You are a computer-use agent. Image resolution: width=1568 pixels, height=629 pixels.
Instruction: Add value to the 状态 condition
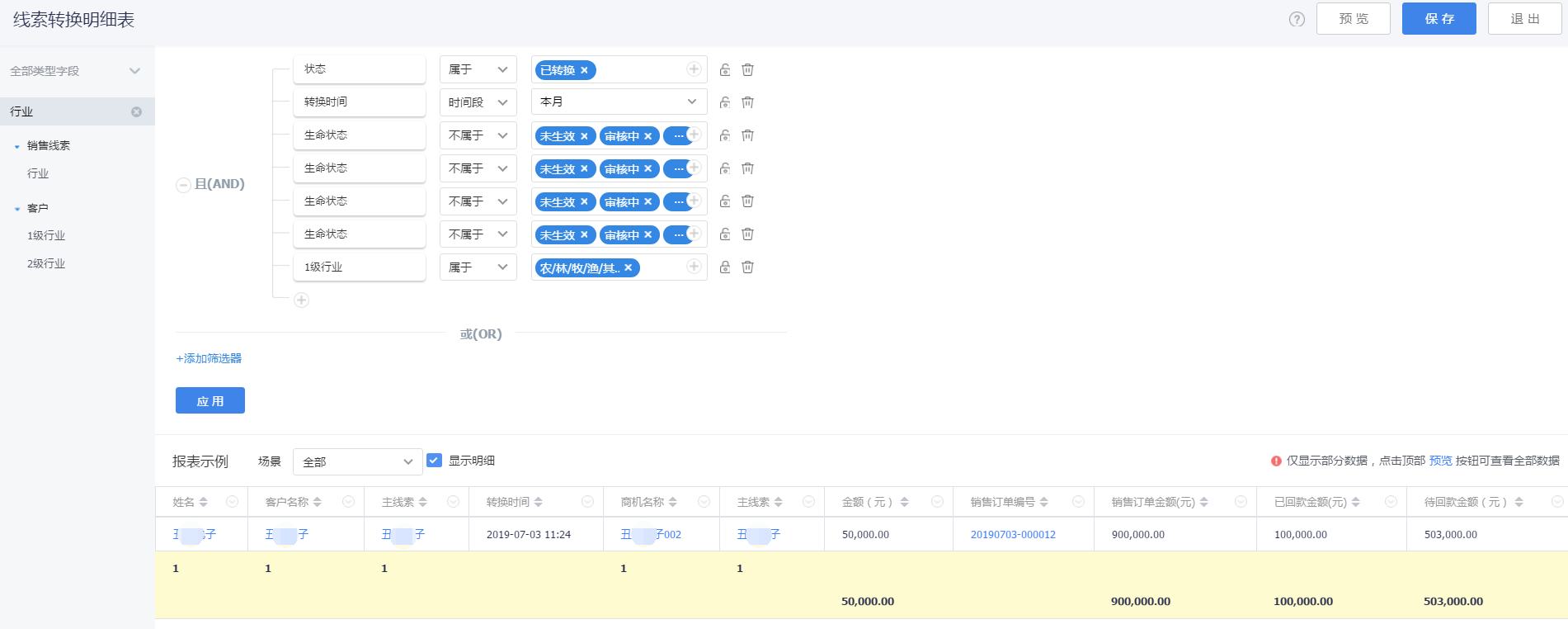(694, 69)
